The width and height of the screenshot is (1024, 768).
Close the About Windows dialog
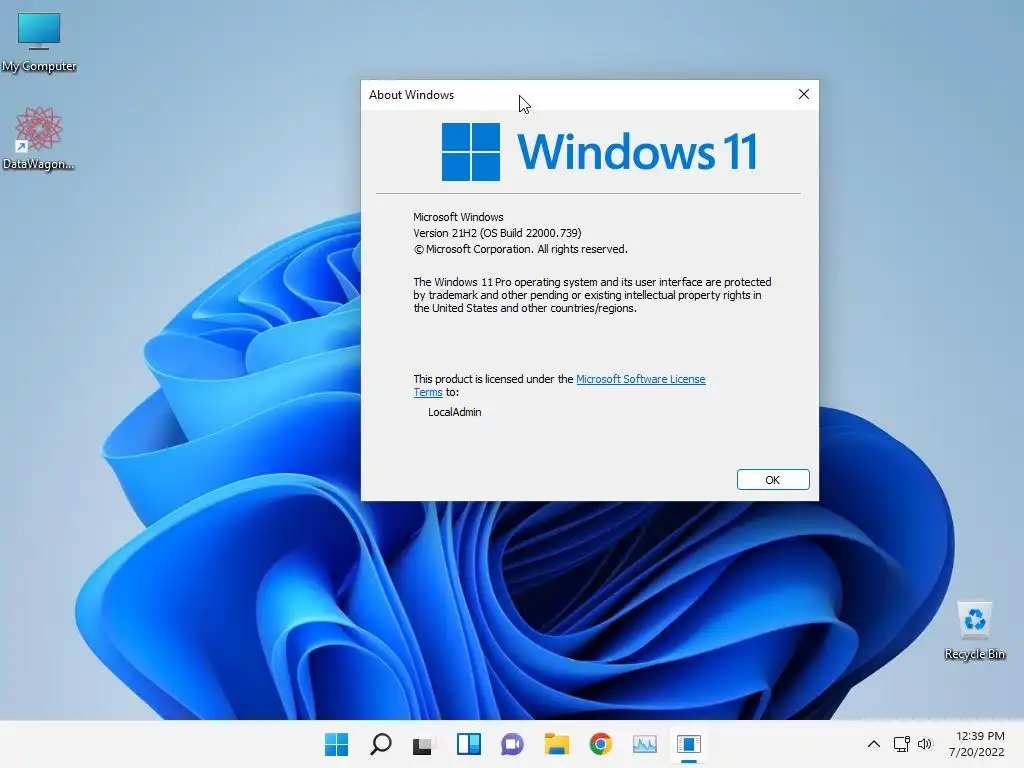point(804,95)
